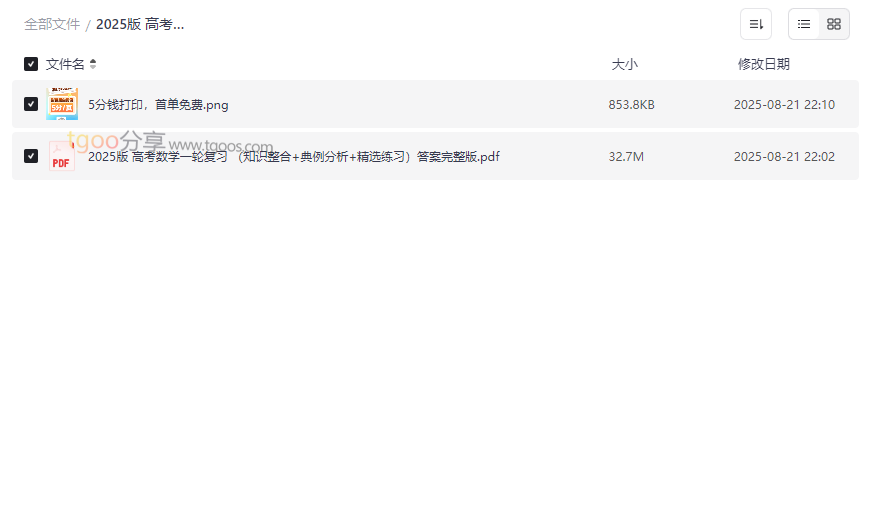Image resolution: width=874 pixels, height=514 pixels.
Task: Click the 大小 column header
Action: 624,64
